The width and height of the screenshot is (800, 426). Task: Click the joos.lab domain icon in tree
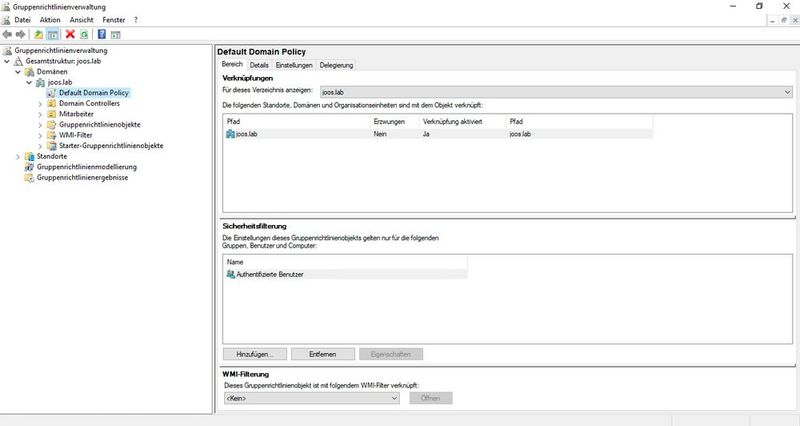click(x=40, y=82)
